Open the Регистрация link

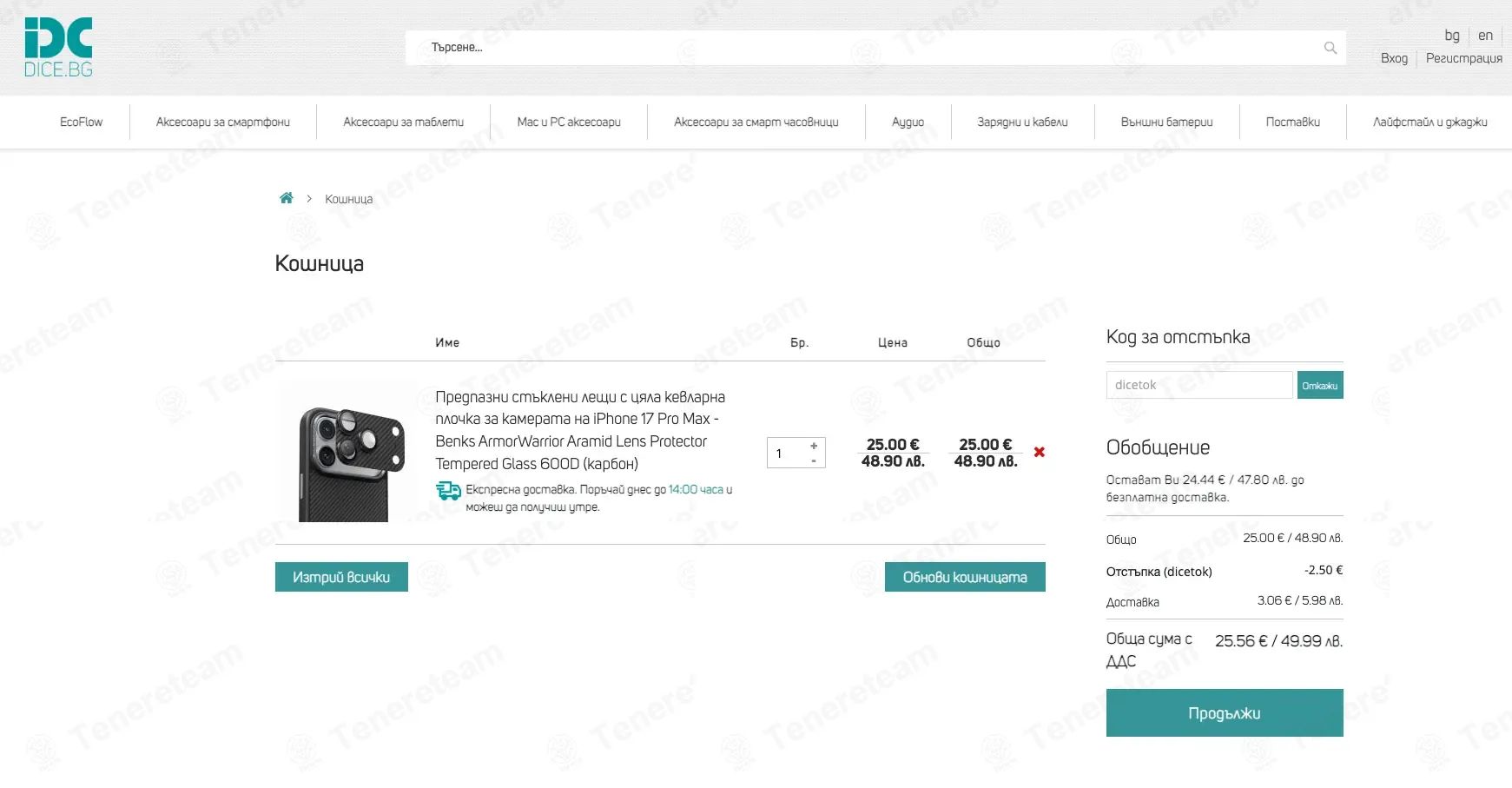click(1463, 58)
